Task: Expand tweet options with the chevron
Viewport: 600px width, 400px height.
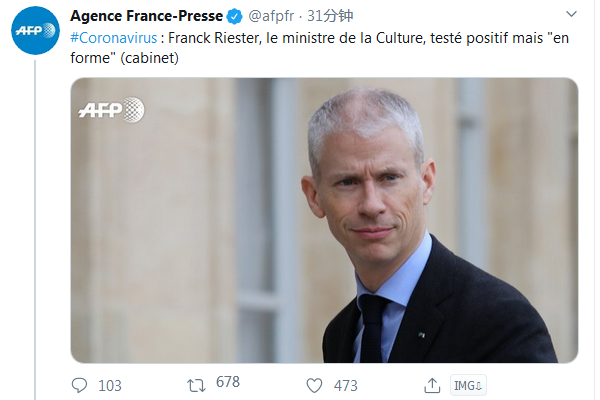Action: (x=571, y=14)
